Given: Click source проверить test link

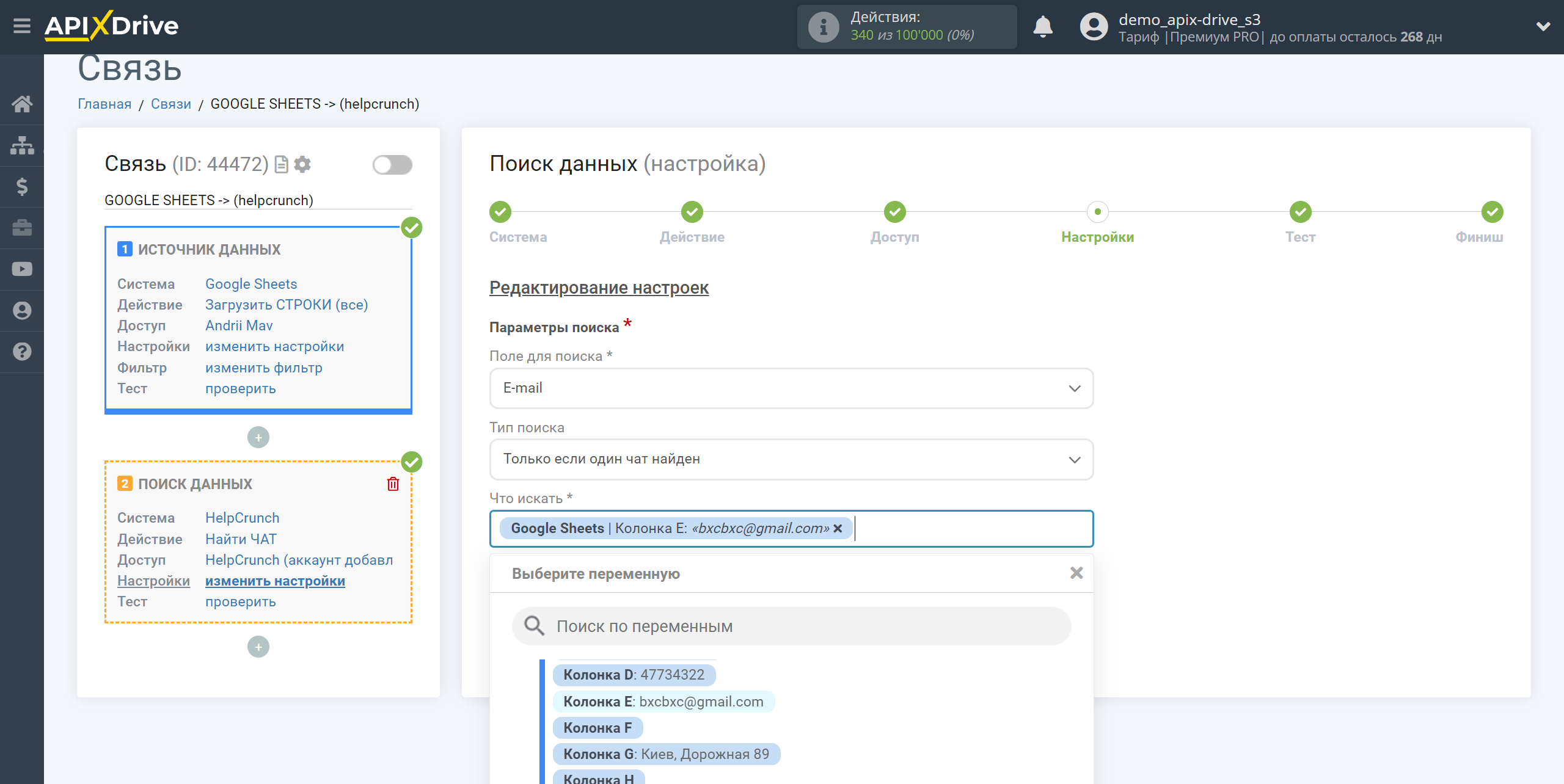Looking at the screenshot, I should (x=241, y=388).
